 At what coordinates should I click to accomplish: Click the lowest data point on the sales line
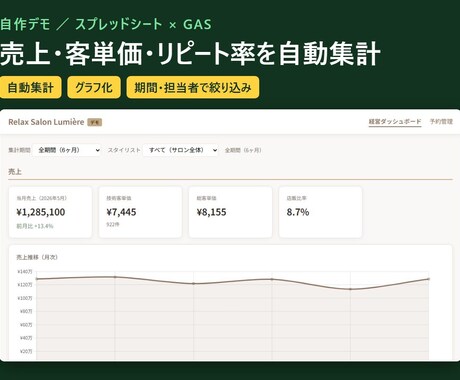(350, 289)
